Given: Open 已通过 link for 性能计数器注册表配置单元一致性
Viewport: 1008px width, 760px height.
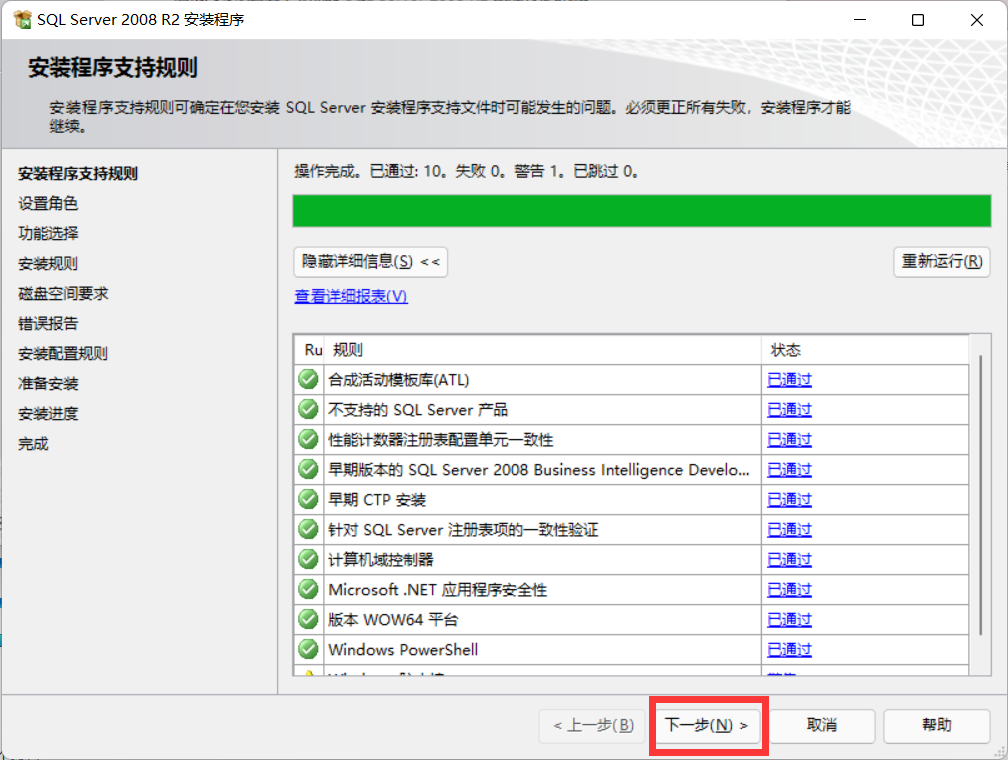Looking at the screenshot, I should click(789, 440).
